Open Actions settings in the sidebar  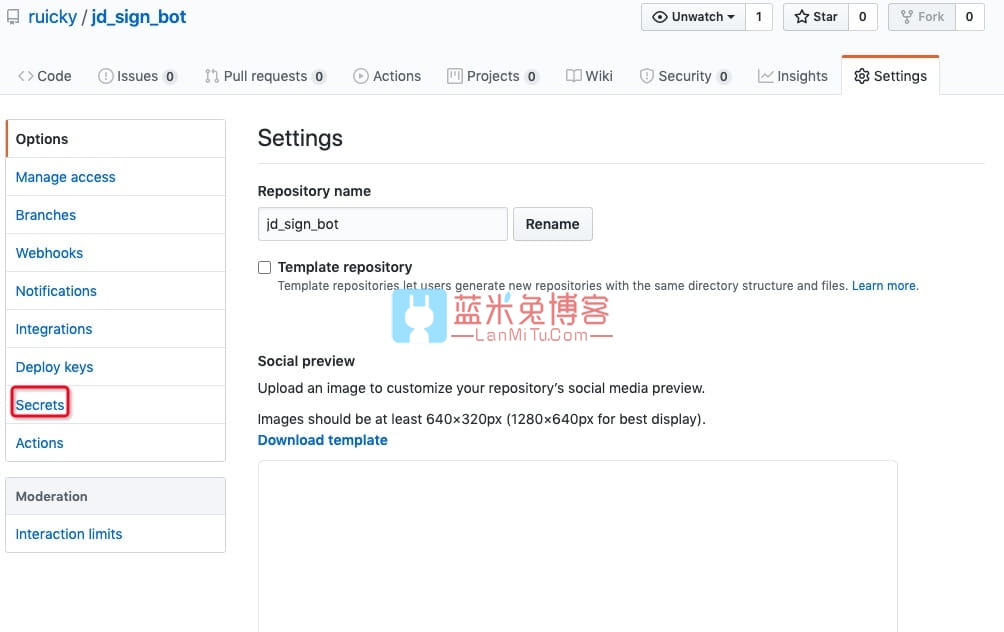pyautogui.click(x=115, y=443)
